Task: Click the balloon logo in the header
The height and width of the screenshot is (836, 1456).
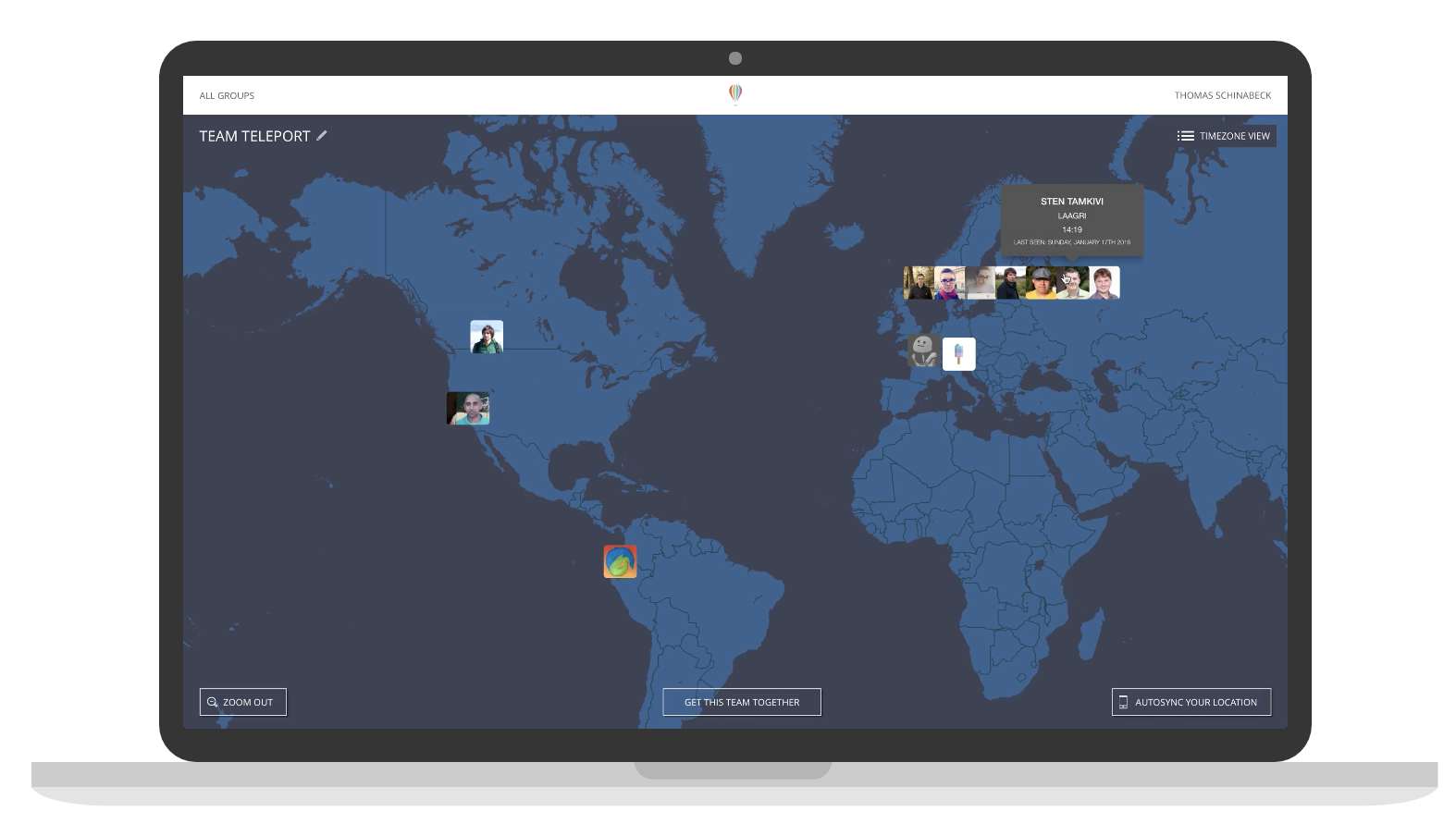Action: point(735,93)
